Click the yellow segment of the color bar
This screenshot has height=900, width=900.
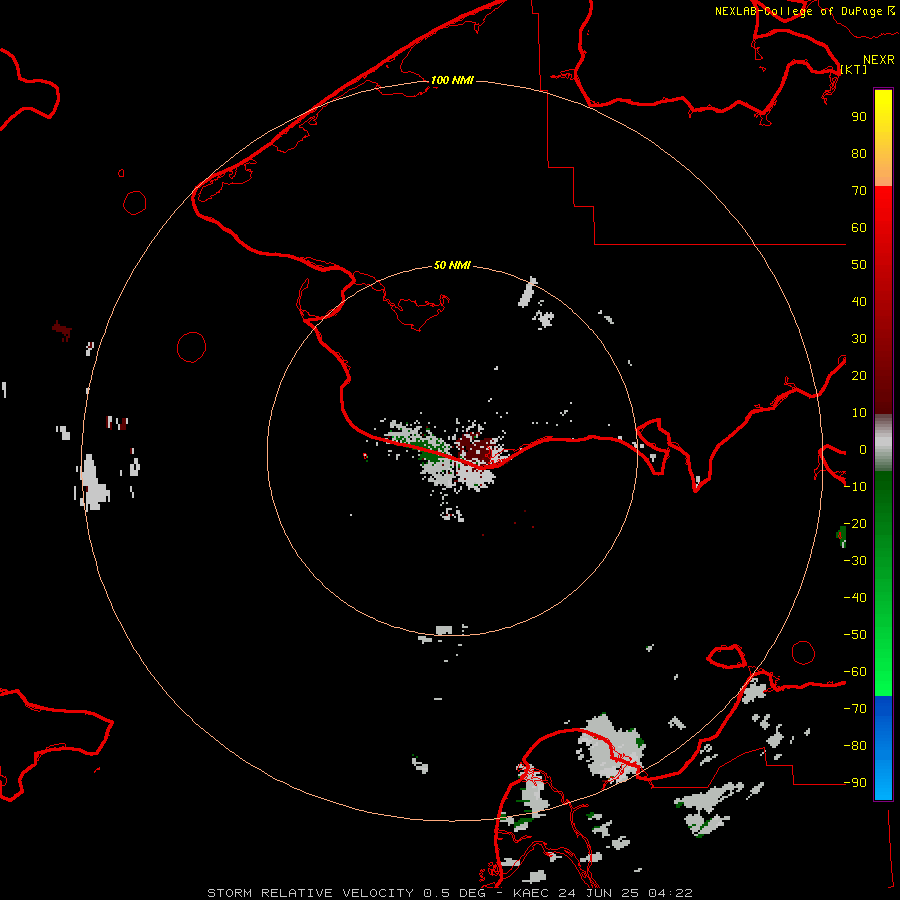pyautogui.click(x=883, y=138)
